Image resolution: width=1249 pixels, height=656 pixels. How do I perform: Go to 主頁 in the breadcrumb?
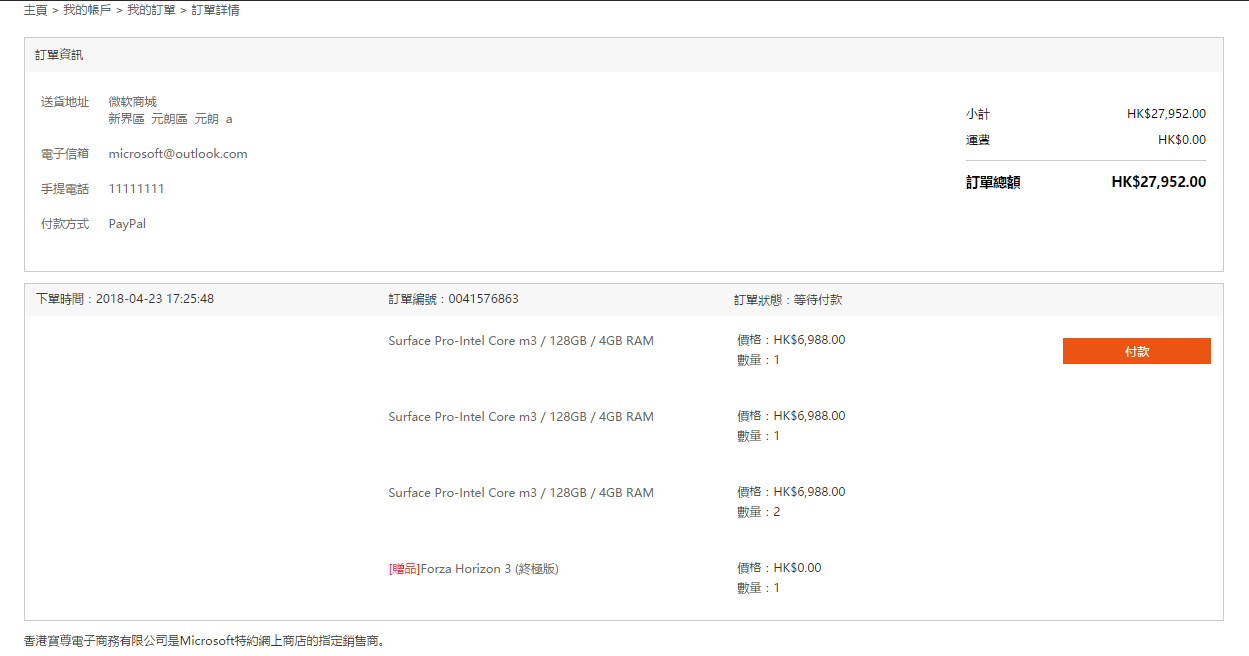35,10
